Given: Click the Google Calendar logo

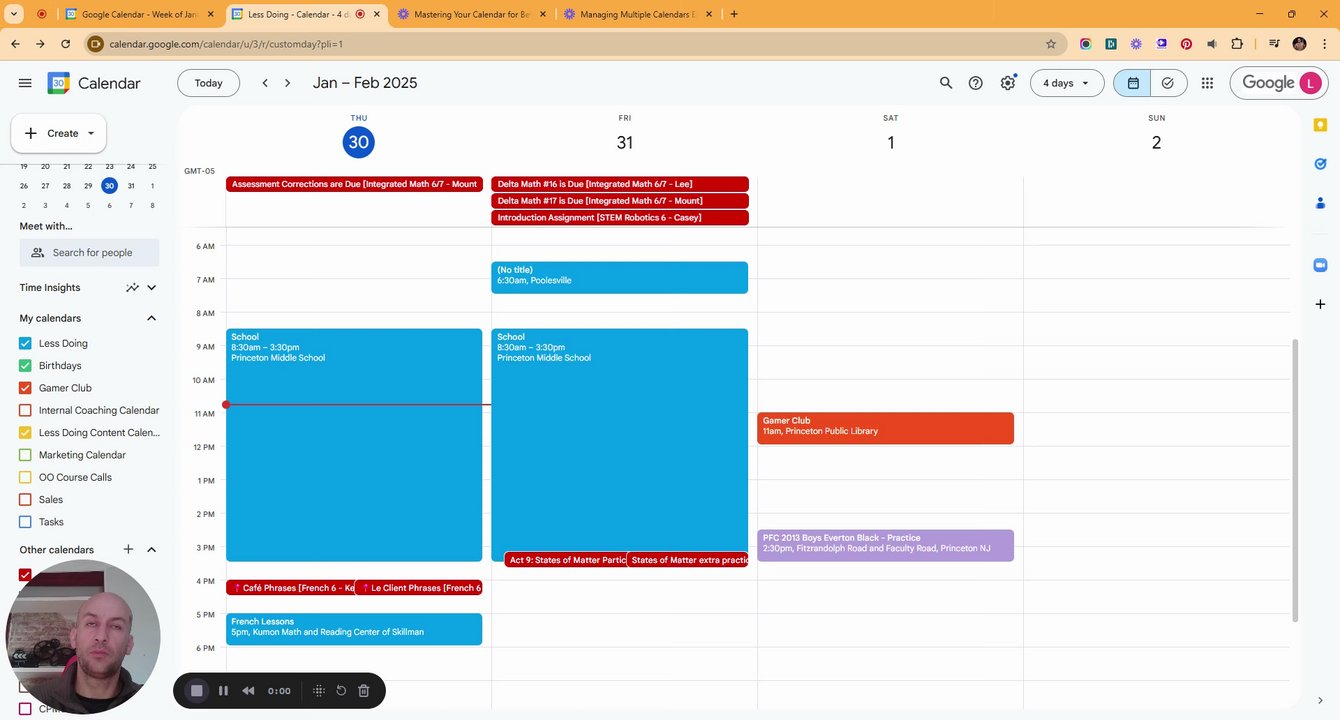Looking at the screenshot, I should [59, 83].
